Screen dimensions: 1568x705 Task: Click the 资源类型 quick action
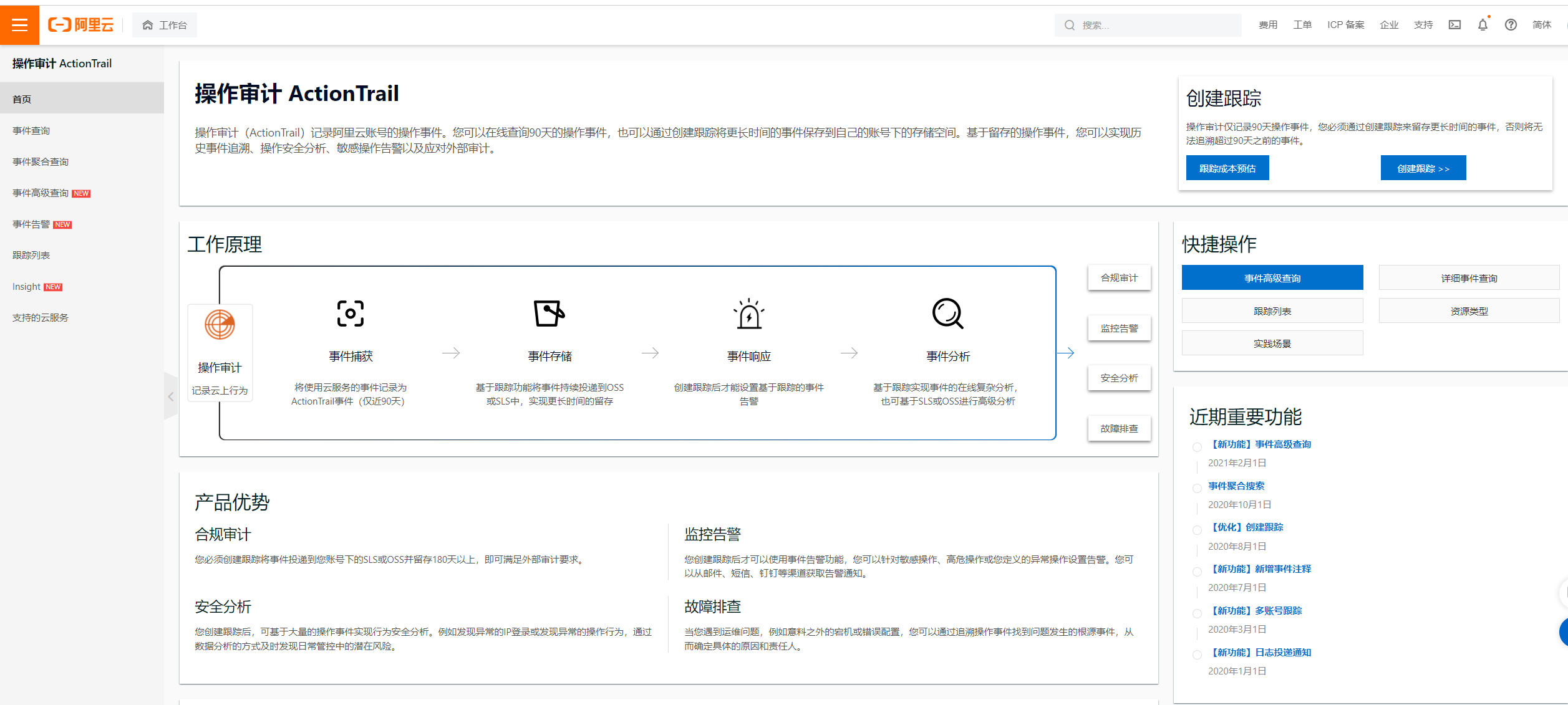1468,311
